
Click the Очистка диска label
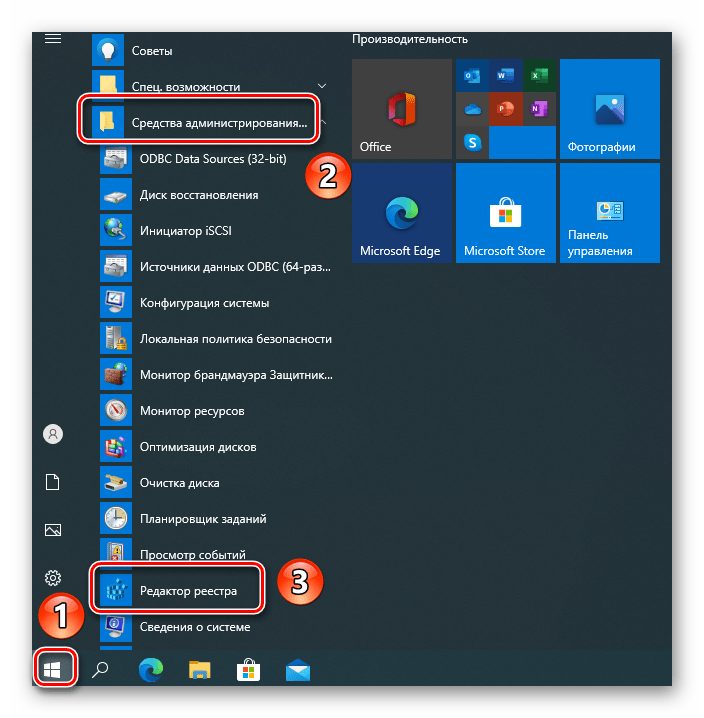(180, 483)
